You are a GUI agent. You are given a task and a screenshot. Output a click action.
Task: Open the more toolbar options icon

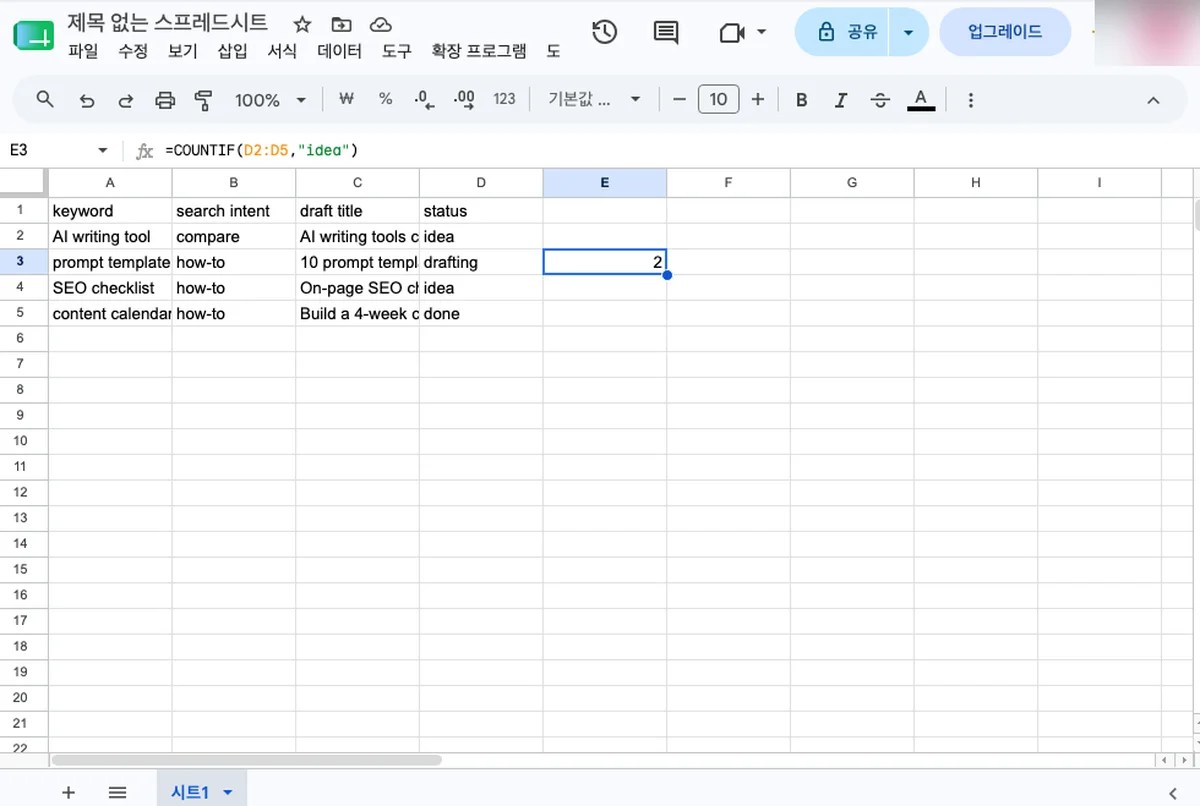[970, 100]
